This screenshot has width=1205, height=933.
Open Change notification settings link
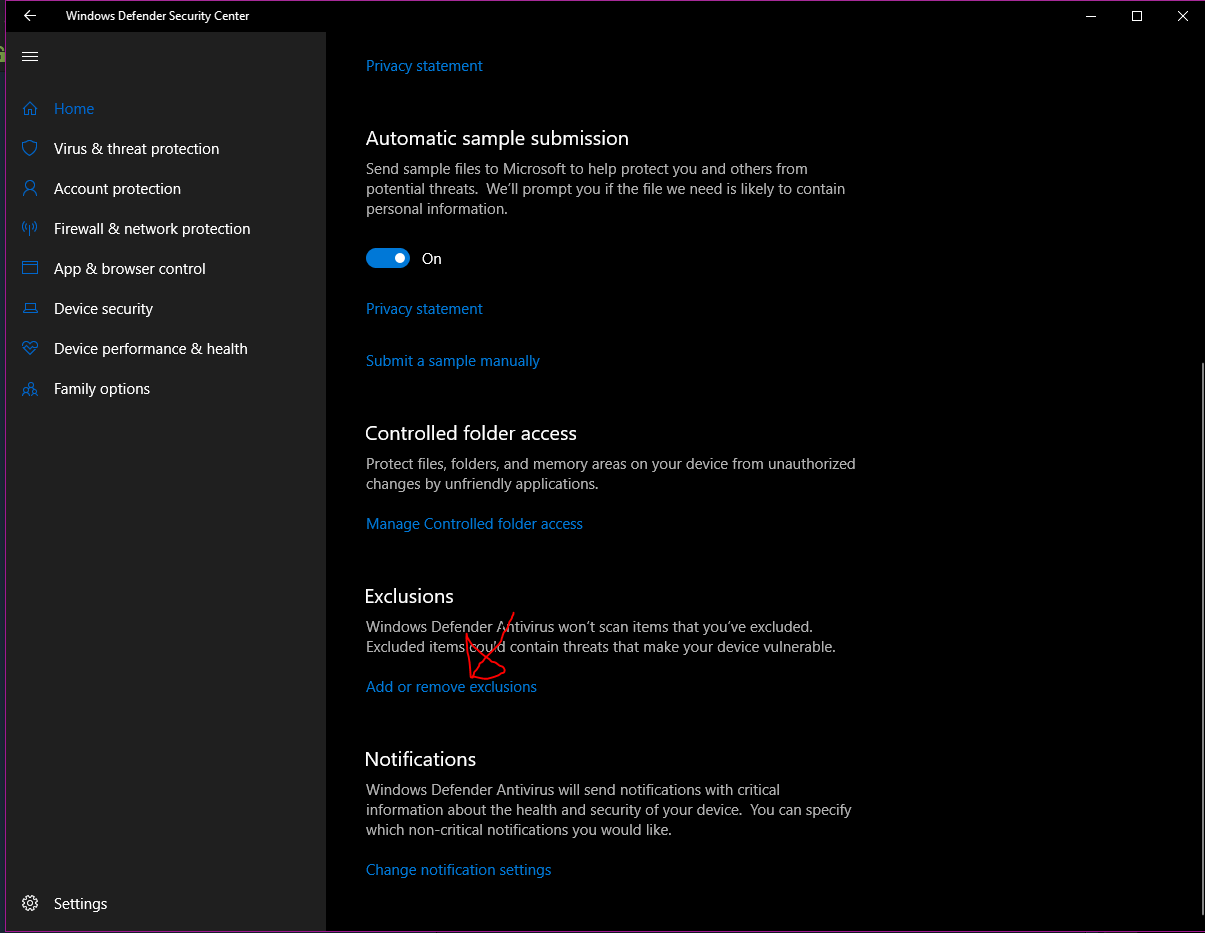click(458, 870)
